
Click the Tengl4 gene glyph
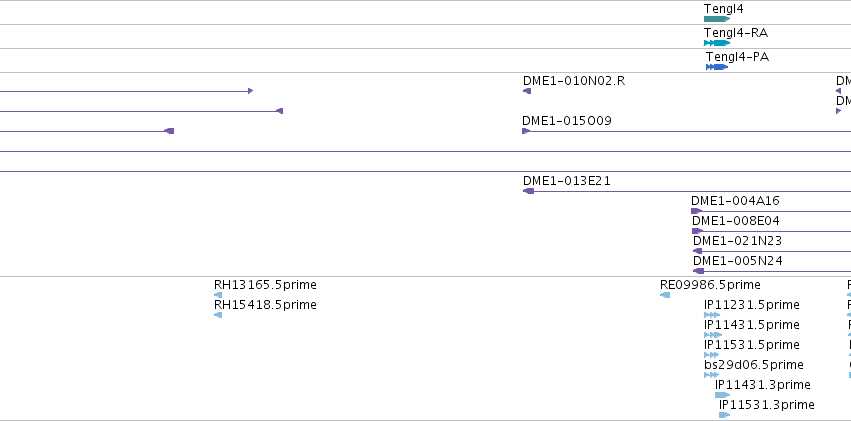717,19
